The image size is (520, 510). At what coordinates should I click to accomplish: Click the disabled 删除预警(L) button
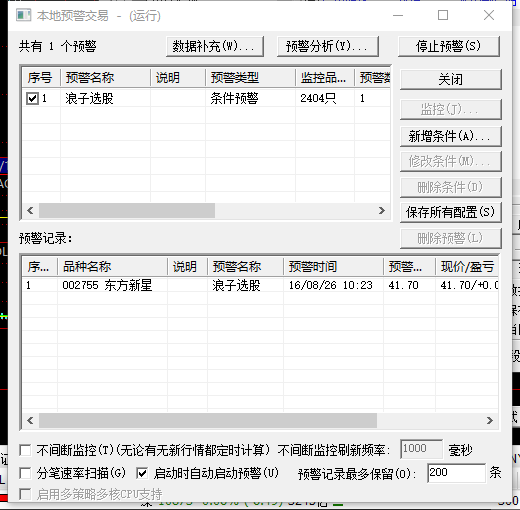[x=451, y=238]
